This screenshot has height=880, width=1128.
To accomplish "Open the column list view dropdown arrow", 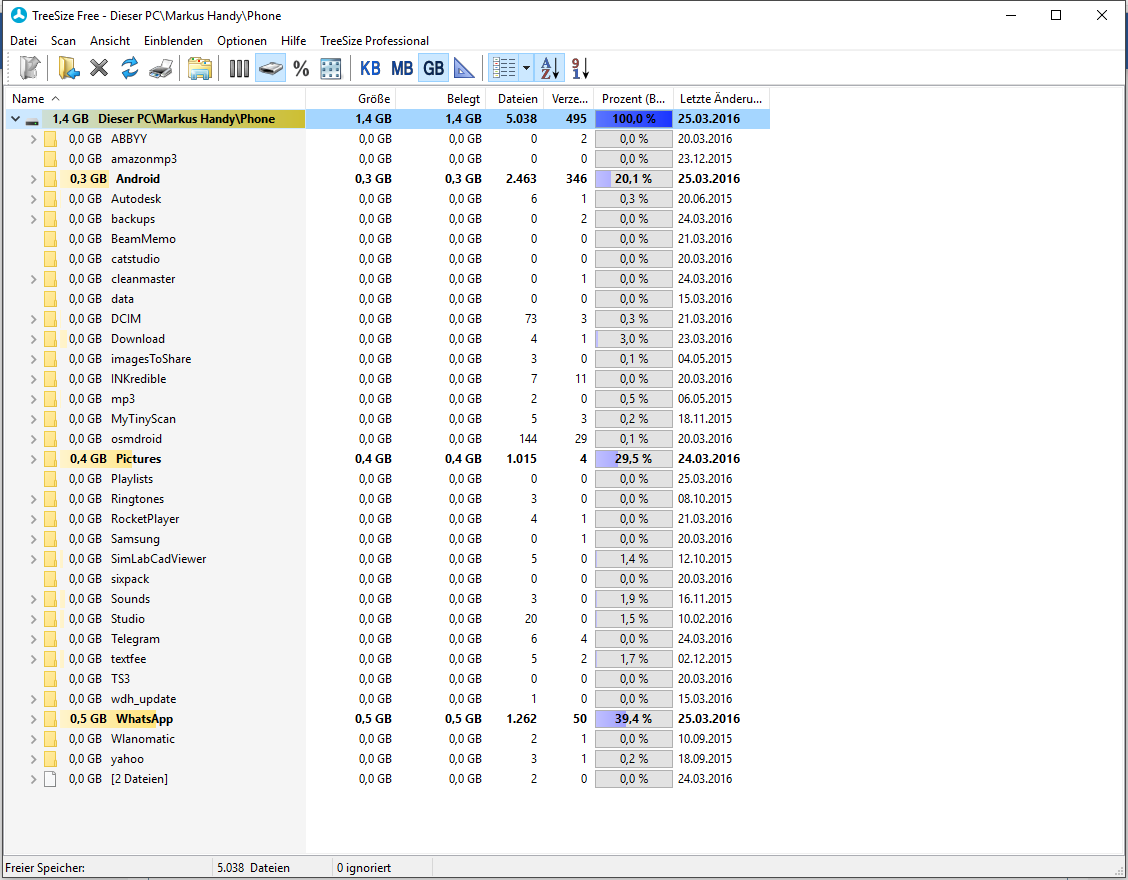I will pos(527,68).
